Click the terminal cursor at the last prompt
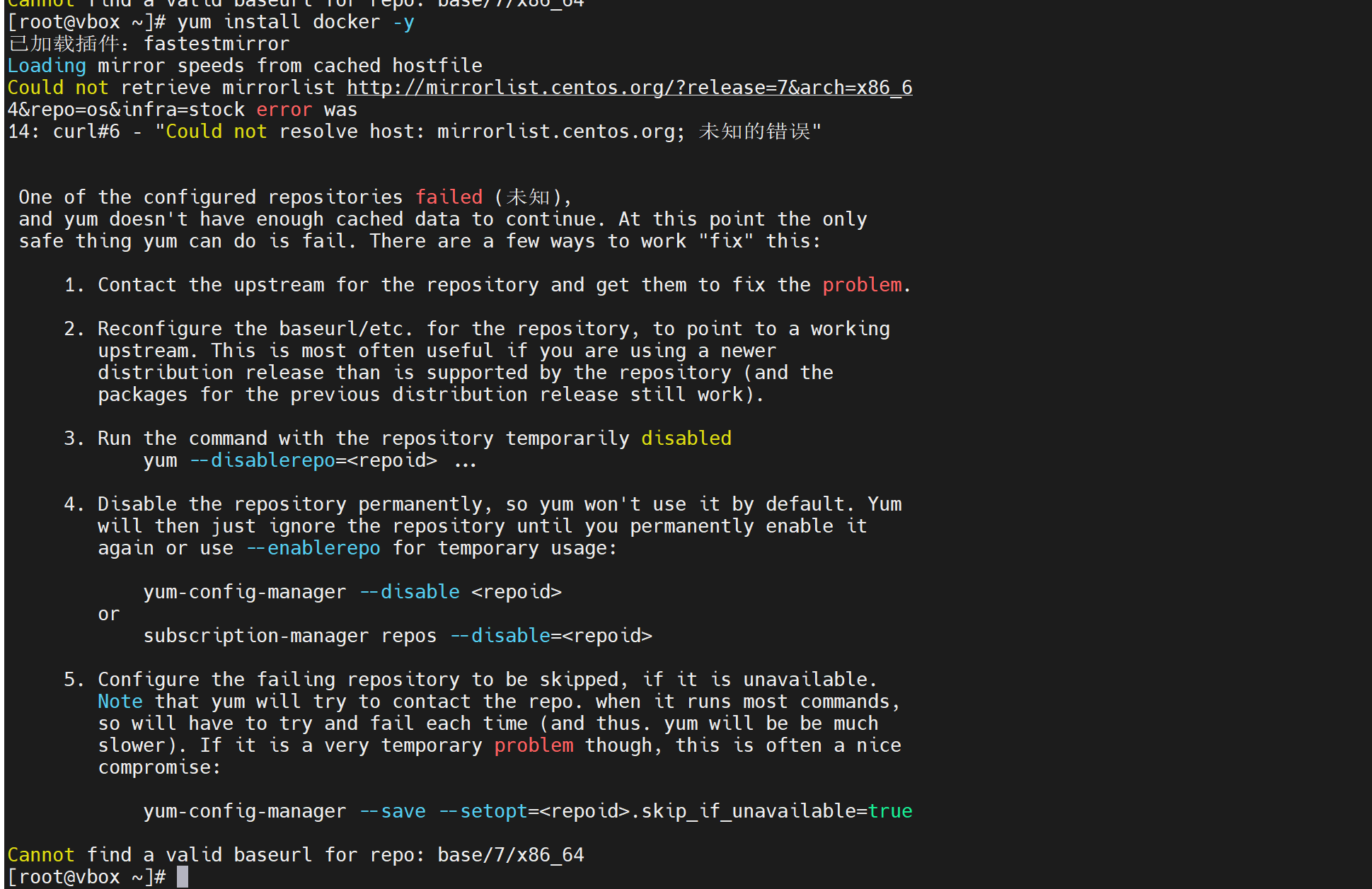This screenshot has height=889, width=1372. [183, 877]
